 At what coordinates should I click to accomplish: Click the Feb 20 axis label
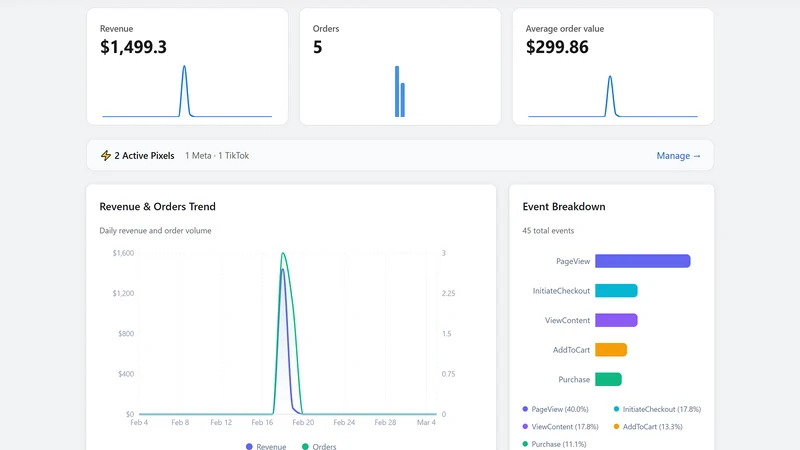pyautogui.click(x=303, y=422)
